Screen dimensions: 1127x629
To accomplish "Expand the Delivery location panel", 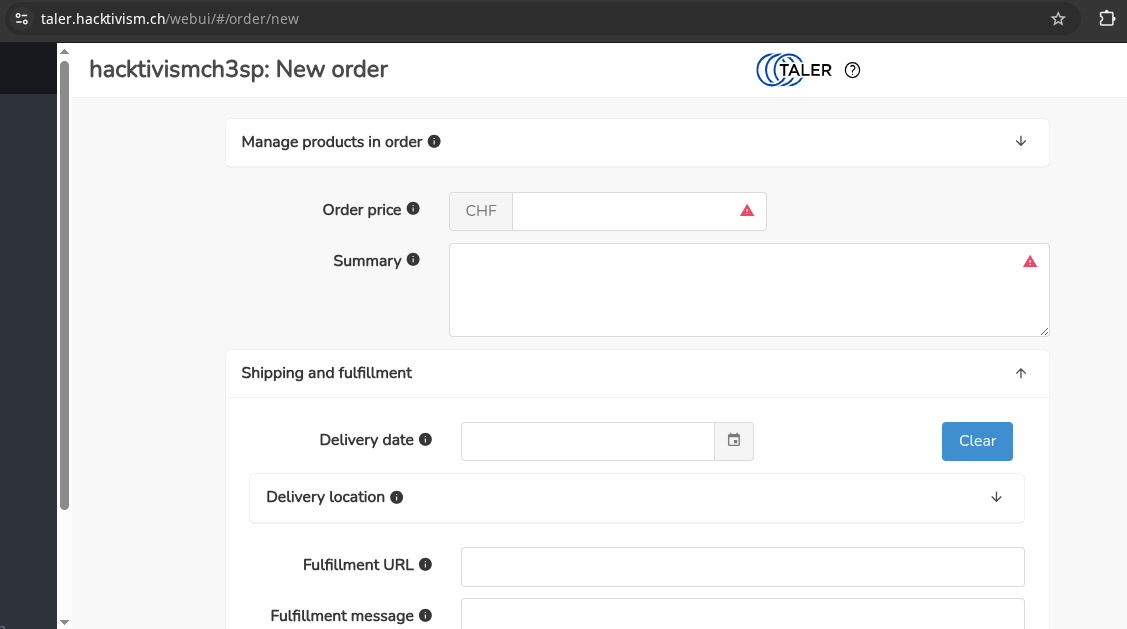I will pyautogui.click(x=996, y=497).
